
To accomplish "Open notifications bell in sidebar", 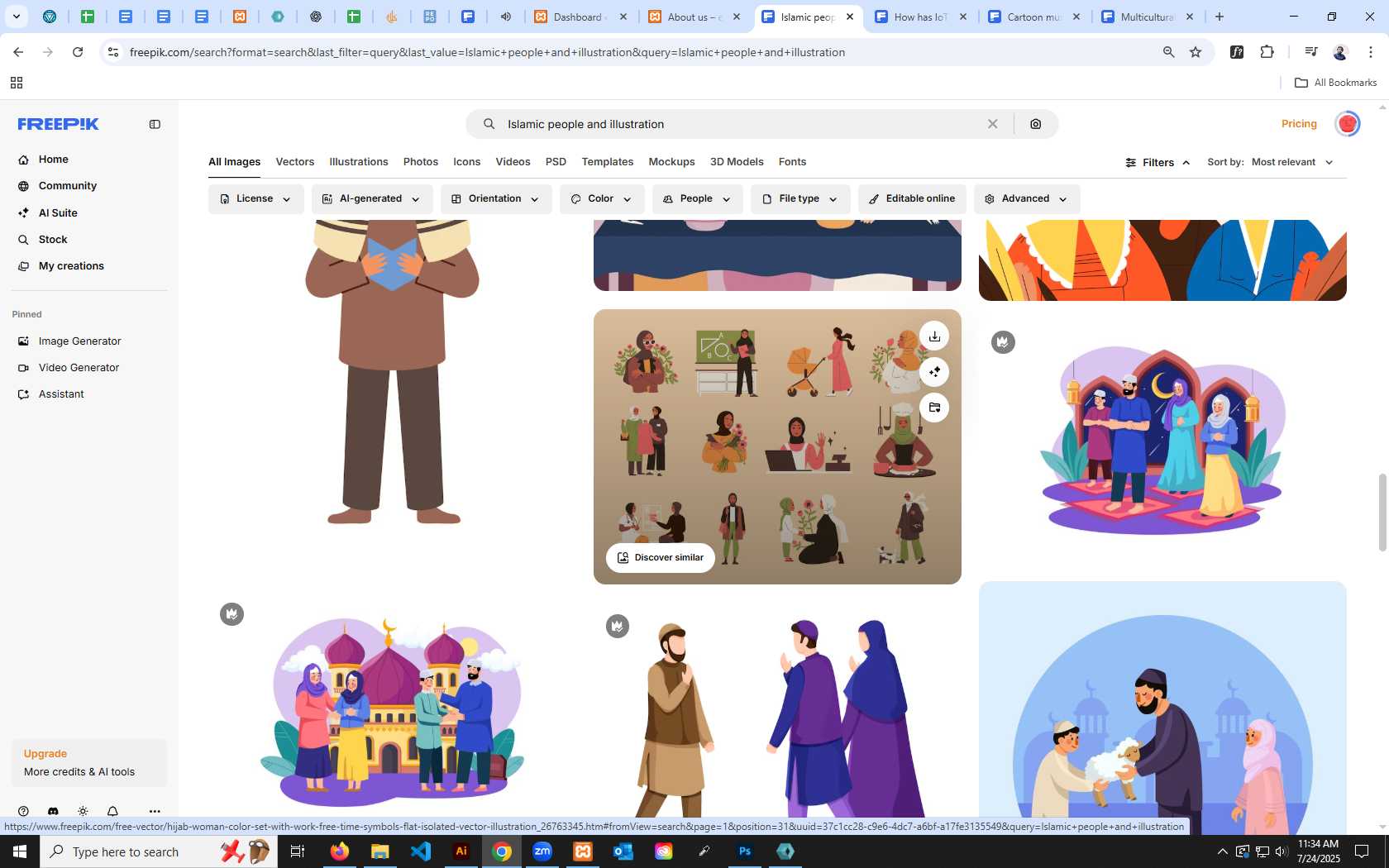I will pos(112,811).
